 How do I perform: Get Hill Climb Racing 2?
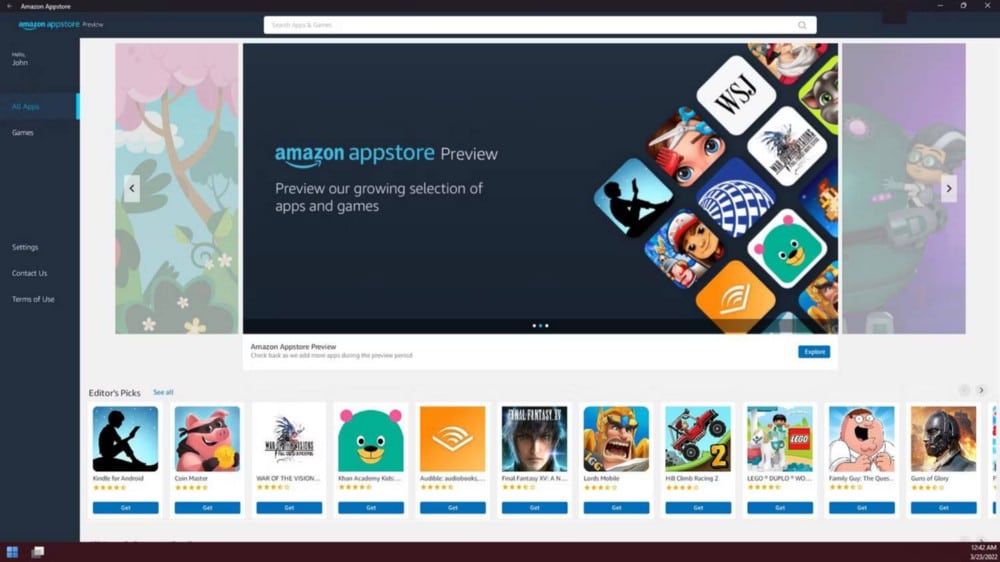(x=698, y=508)
